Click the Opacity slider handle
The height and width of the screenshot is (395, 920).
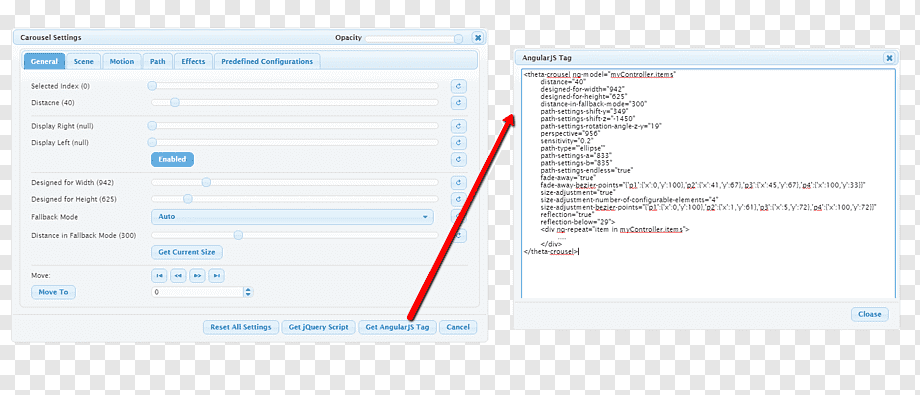pos(458,39)
